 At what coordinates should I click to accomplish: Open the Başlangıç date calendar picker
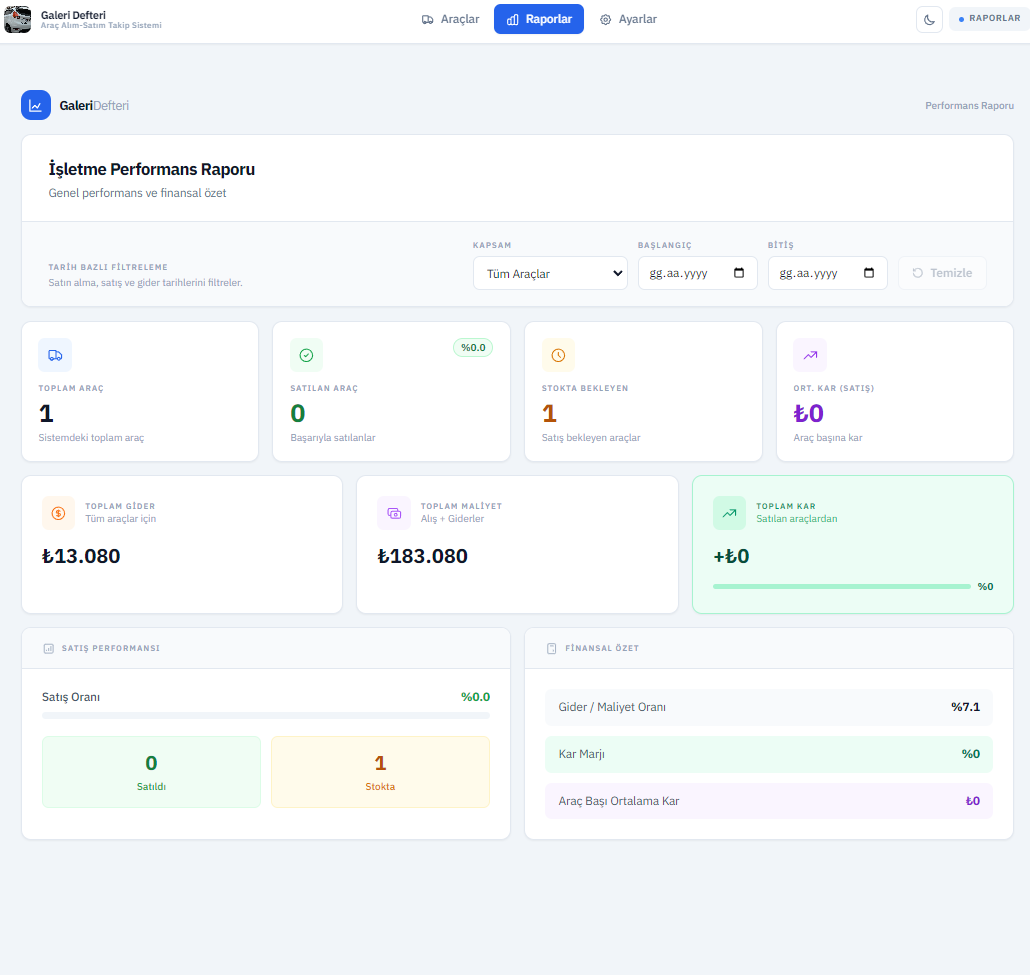pyautogui.click(x=739, y=273)
